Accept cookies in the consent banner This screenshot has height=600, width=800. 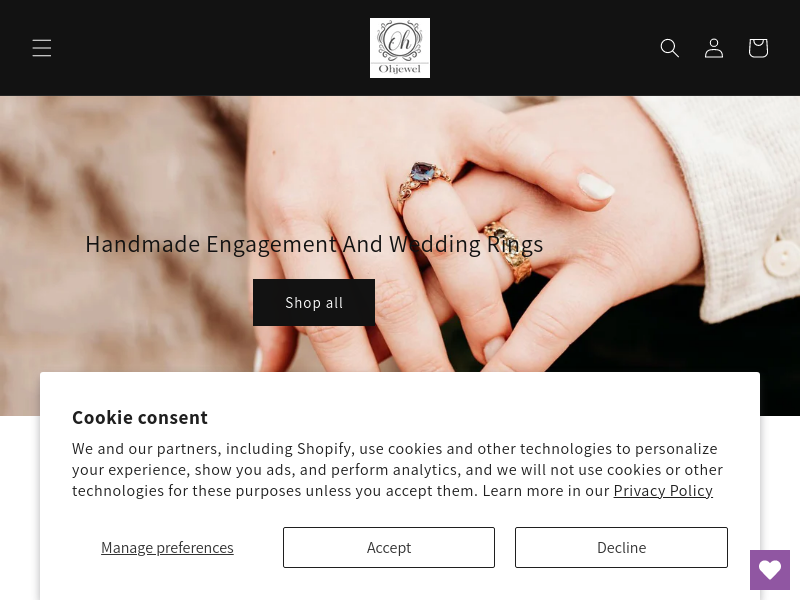click(x=389, y=547)
